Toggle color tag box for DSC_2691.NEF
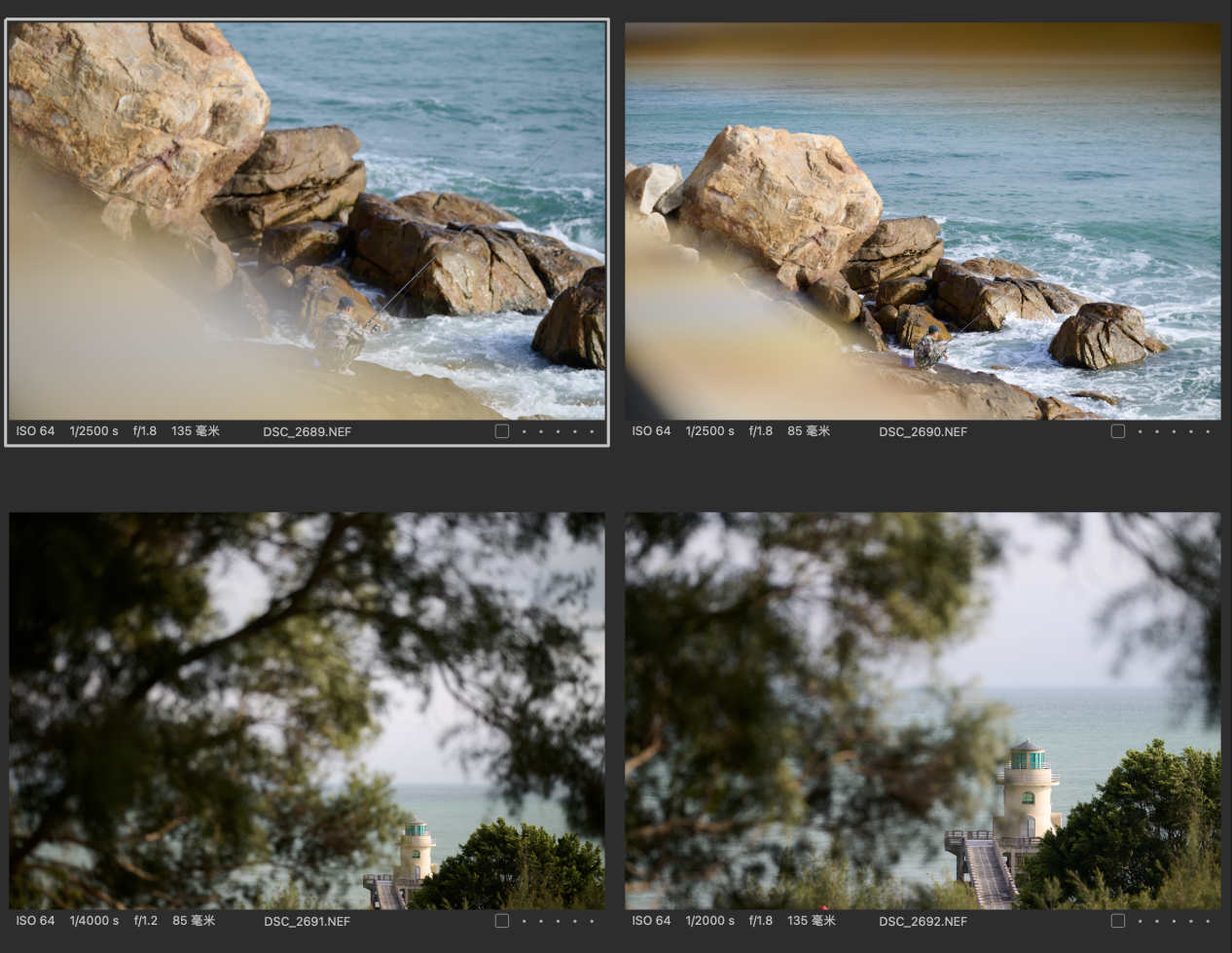The width and height of the screenshot is (1232, 953). point(502,921)
